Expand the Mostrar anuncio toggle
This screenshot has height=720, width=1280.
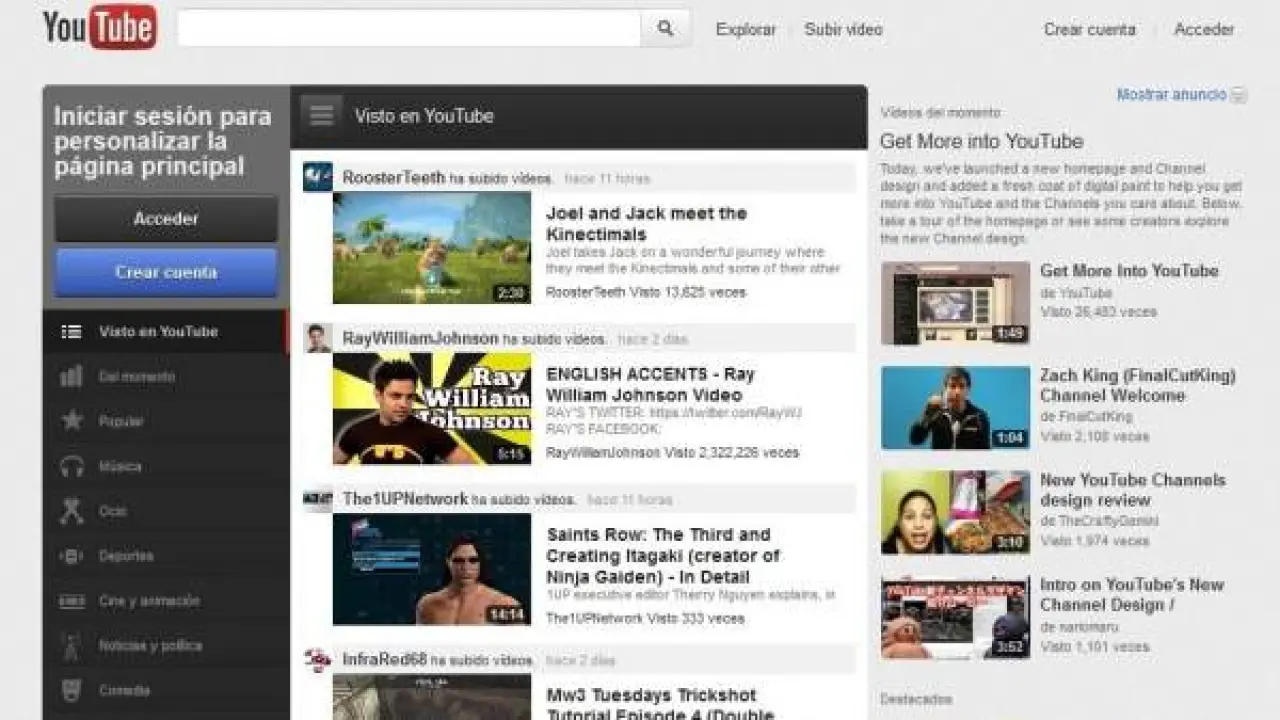tap(1238, 95)
